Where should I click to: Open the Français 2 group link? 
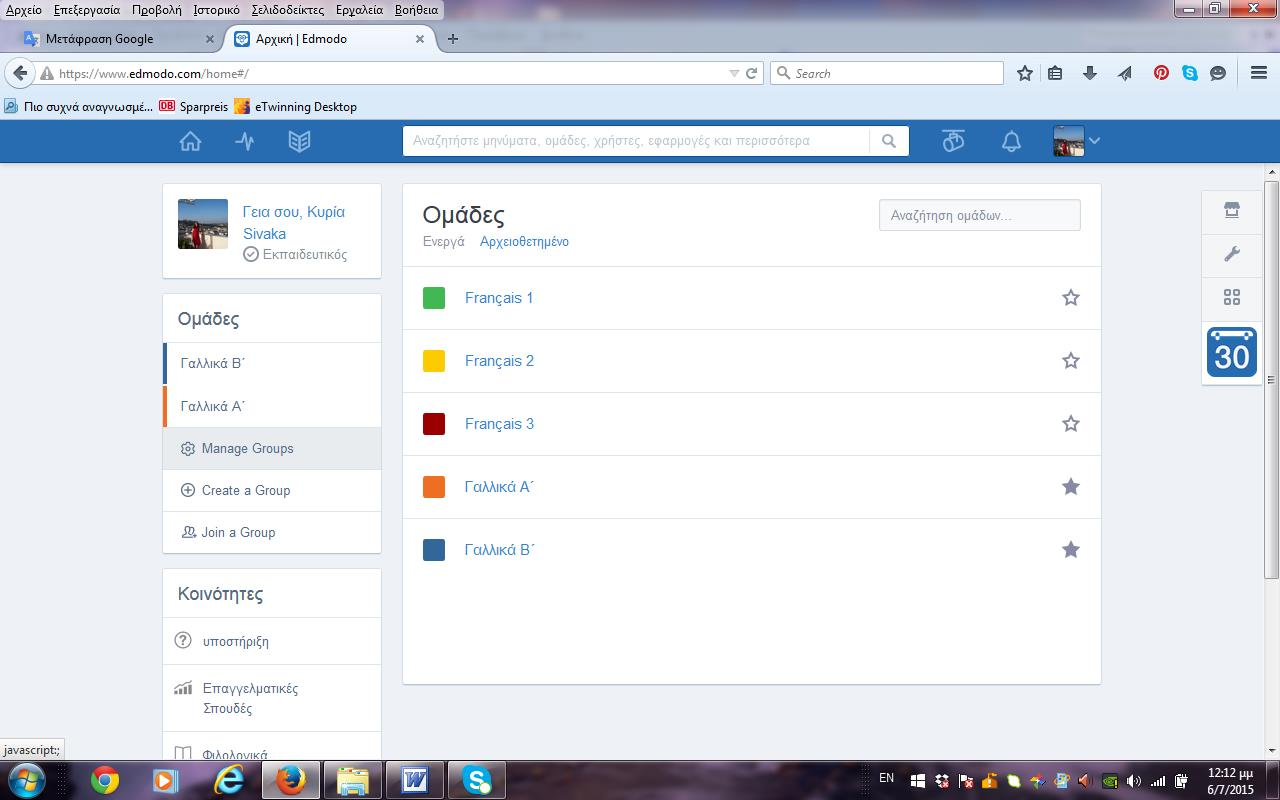pyautogui.click(x=499, y=361)
